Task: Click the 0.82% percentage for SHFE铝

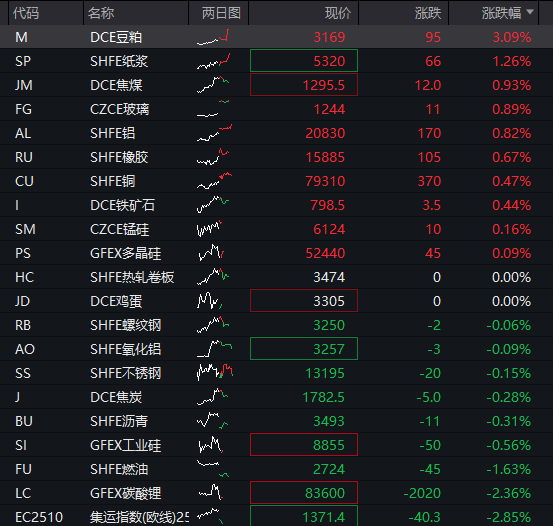Action: click(x=512, y=133)
